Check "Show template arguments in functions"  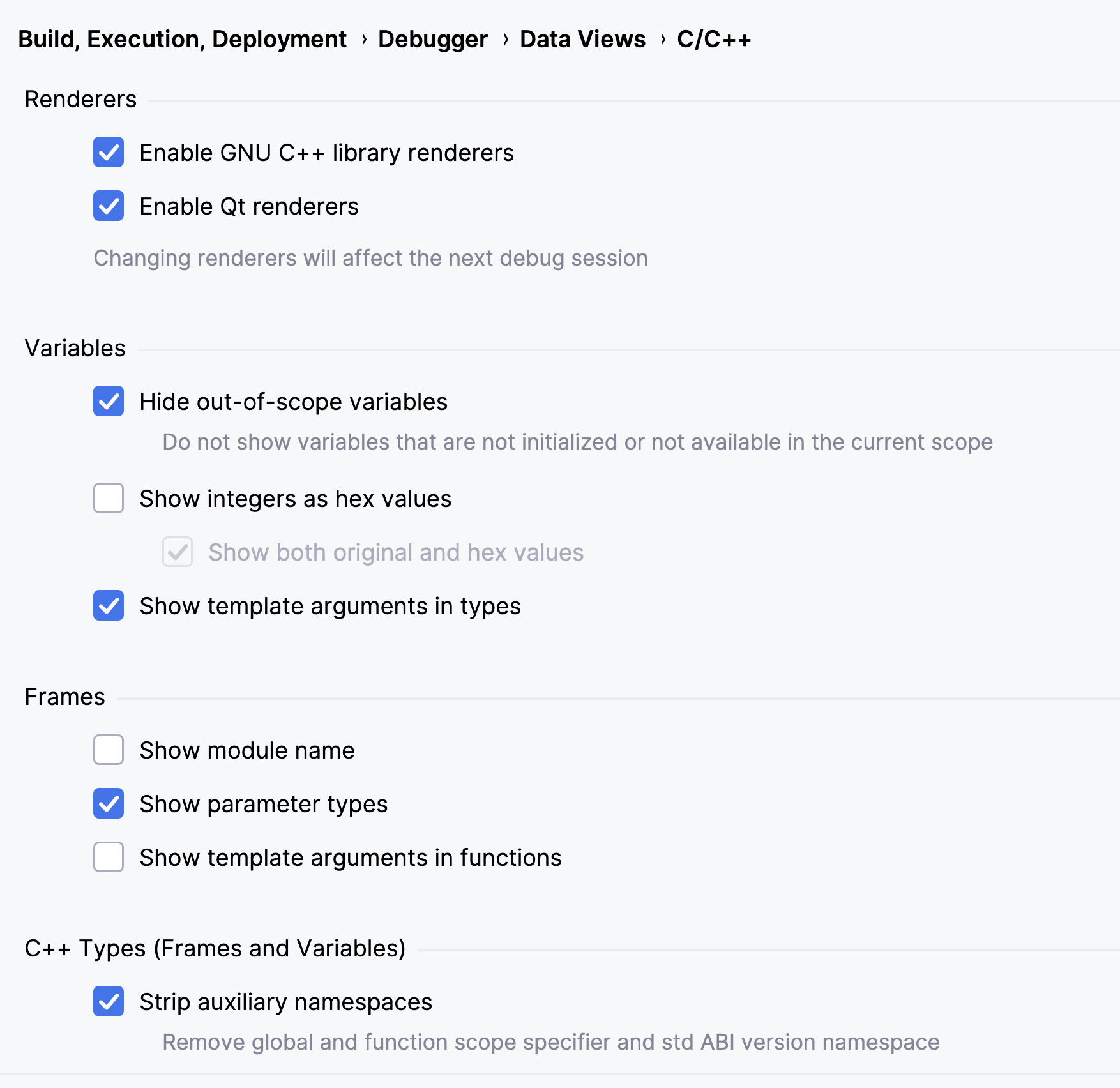point(109,858)
